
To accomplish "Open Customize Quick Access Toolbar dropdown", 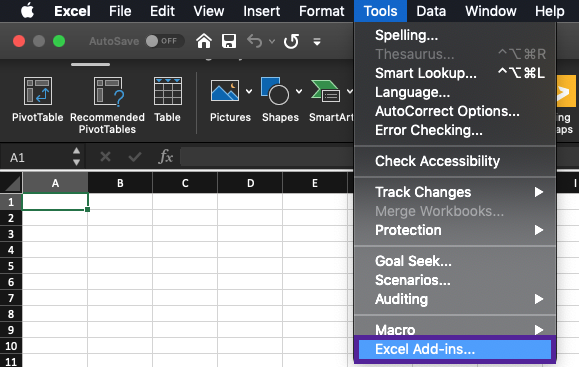I will coord(317,42).
